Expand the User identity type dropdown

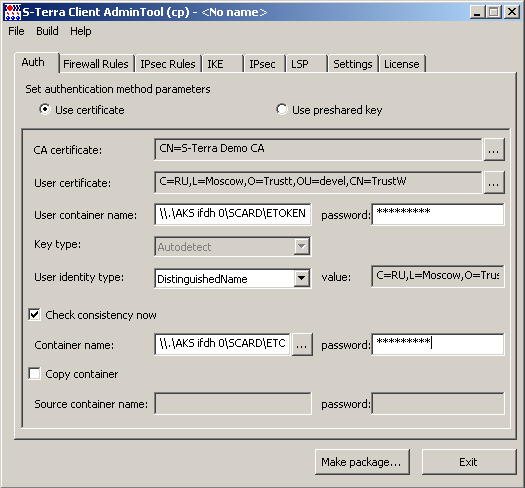[301, 278]
